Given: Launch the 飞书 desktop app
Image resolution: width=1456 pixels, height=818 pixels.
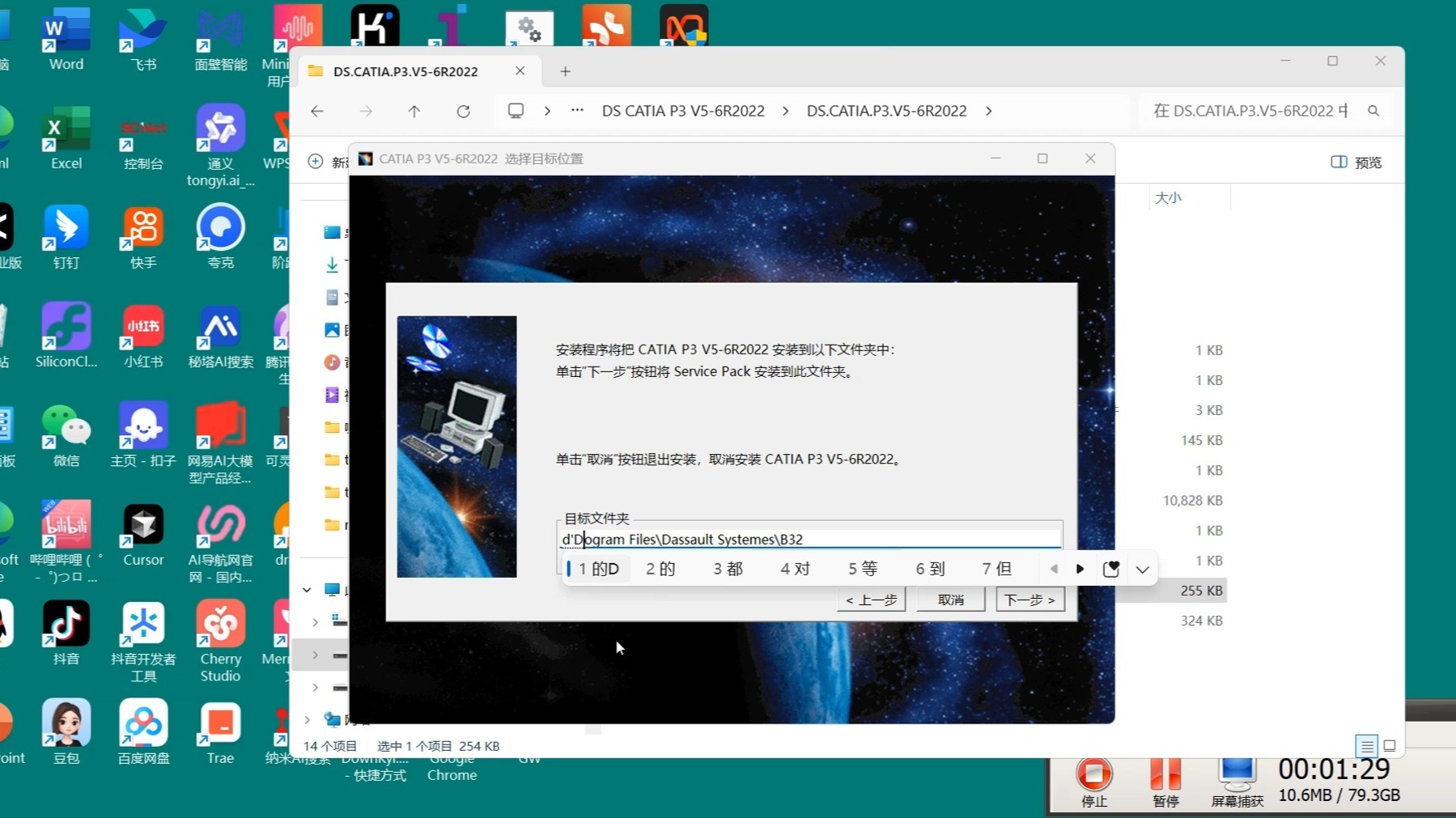Looking at the screenshot, I should [143, 39].
